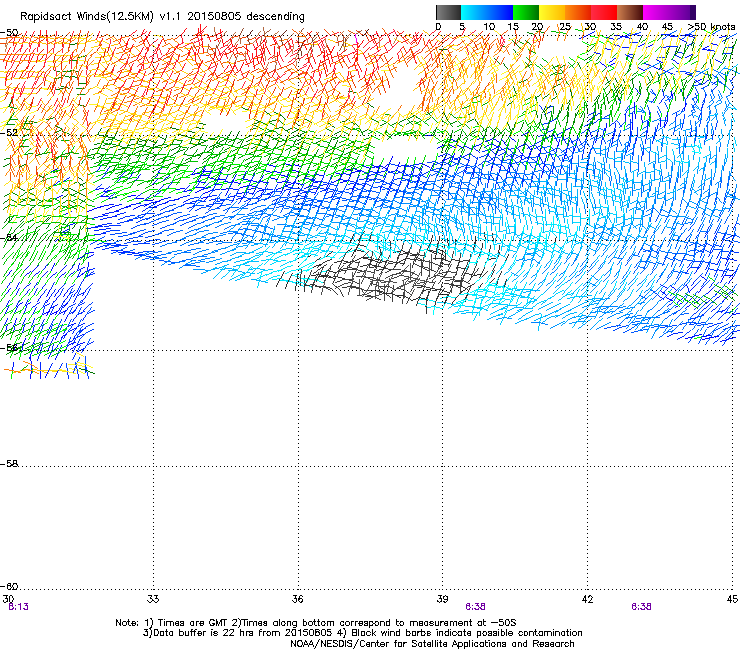Click the legend scale value '40'
The width and height of the screenshot is (740, 650).
[642, 27]
